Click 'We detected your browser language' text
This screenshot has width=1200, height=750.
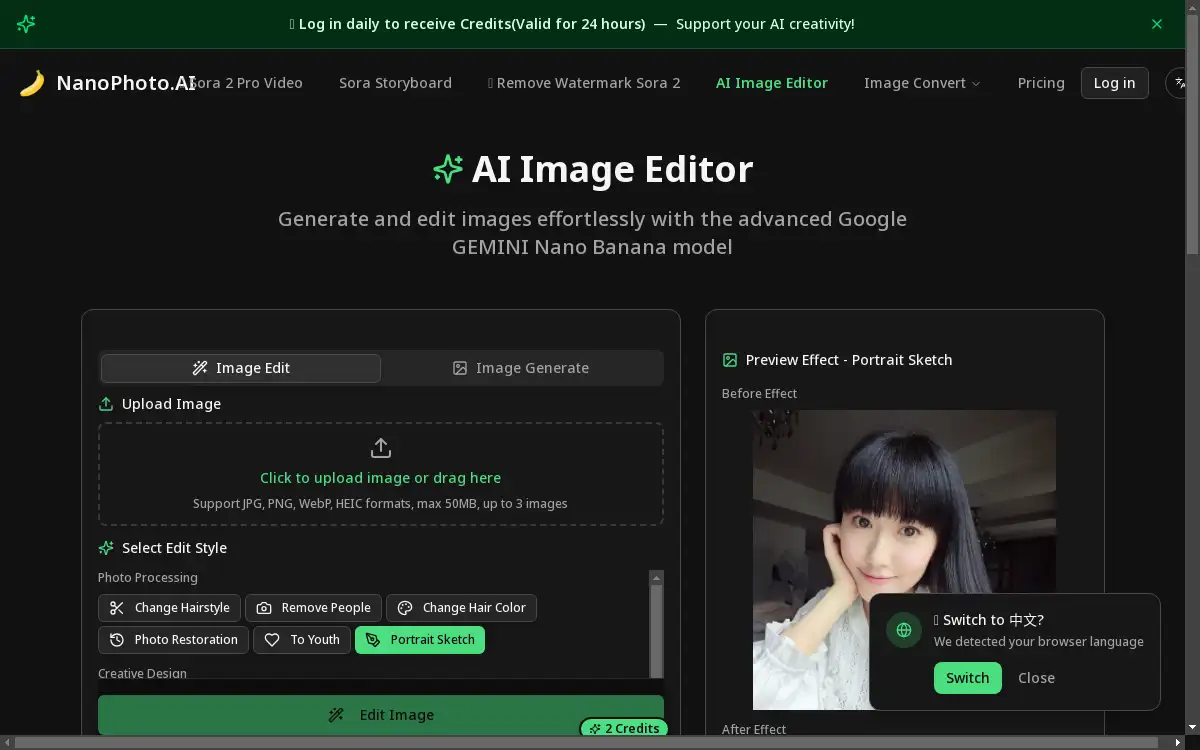click(1039, 642)
